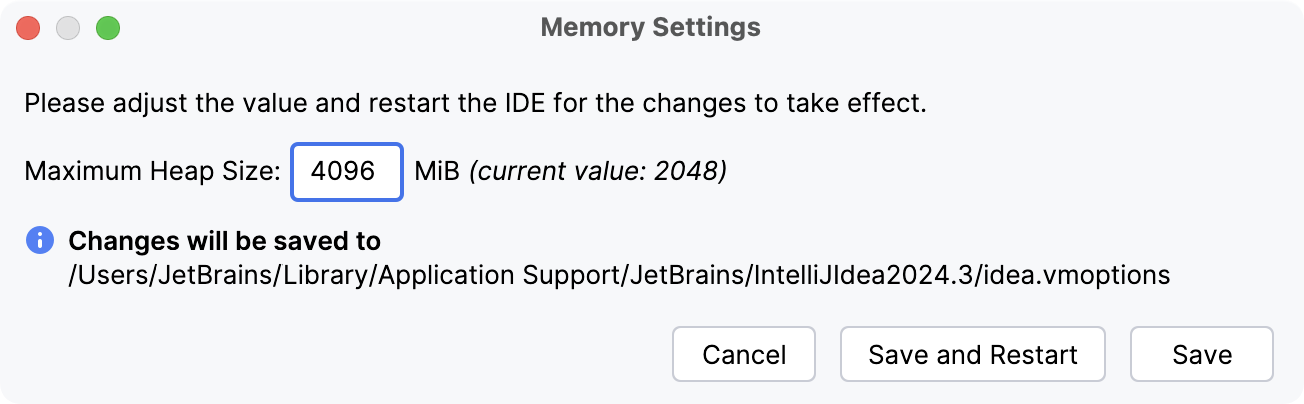The width and height of the screenshot is (1304, 404).
Task: Click the green zoom window button
Action: pyautogui.click(x=107, y=28)
